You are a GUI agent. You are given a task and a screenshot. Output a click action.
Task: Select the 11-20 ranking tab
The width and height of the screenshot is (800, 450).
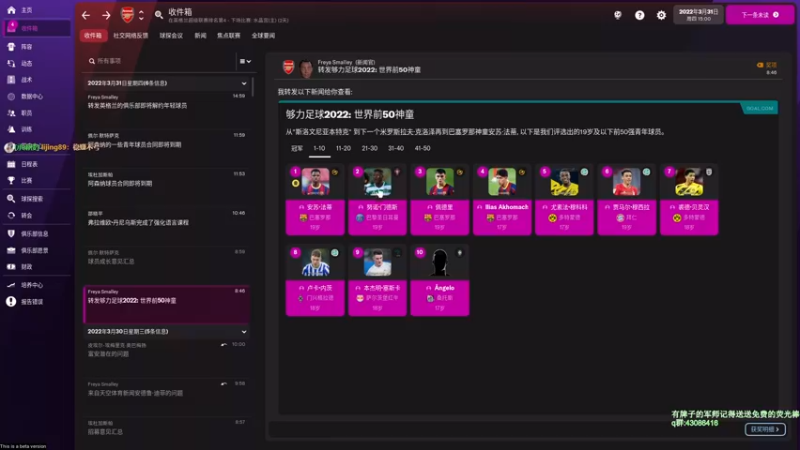pyautogui.click(x=343, y=148)
